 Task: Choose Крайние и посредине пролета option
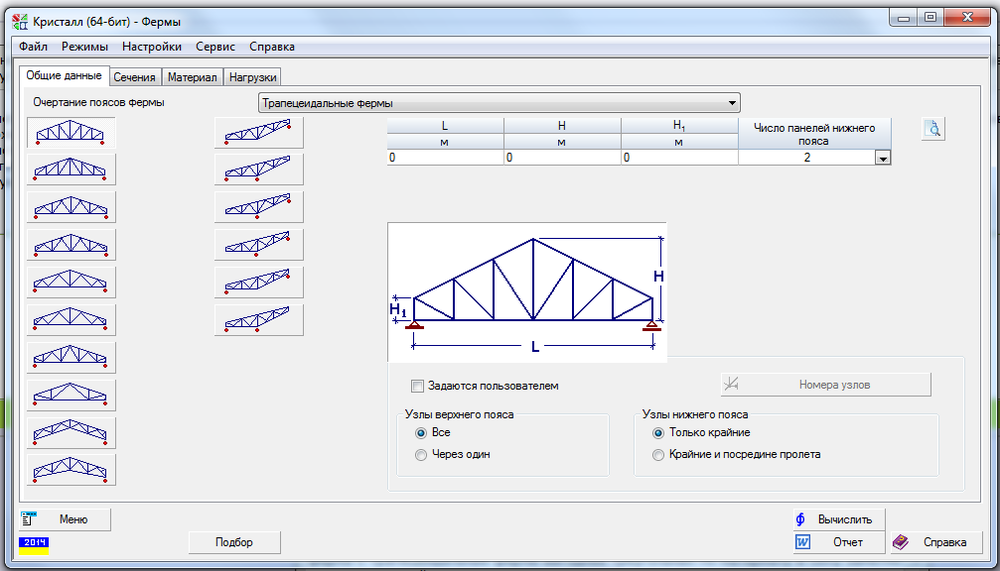click(658, 454)
